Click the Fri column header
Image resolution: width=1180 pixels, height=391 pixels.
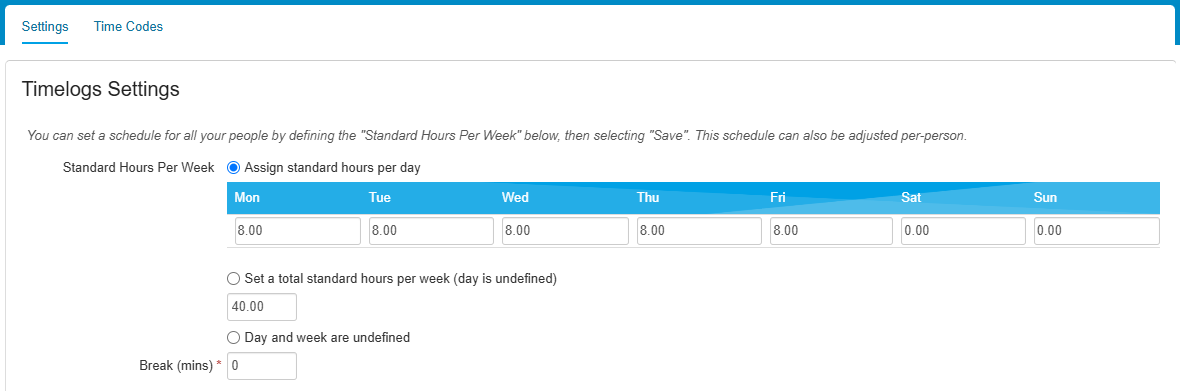777,198
